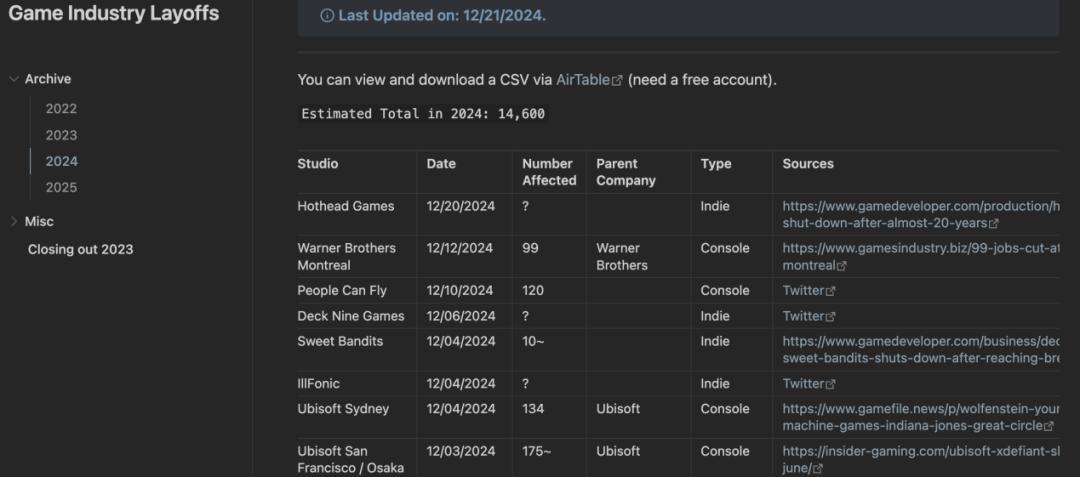Click the Game Industry Layoffs site title

(114, 14)
